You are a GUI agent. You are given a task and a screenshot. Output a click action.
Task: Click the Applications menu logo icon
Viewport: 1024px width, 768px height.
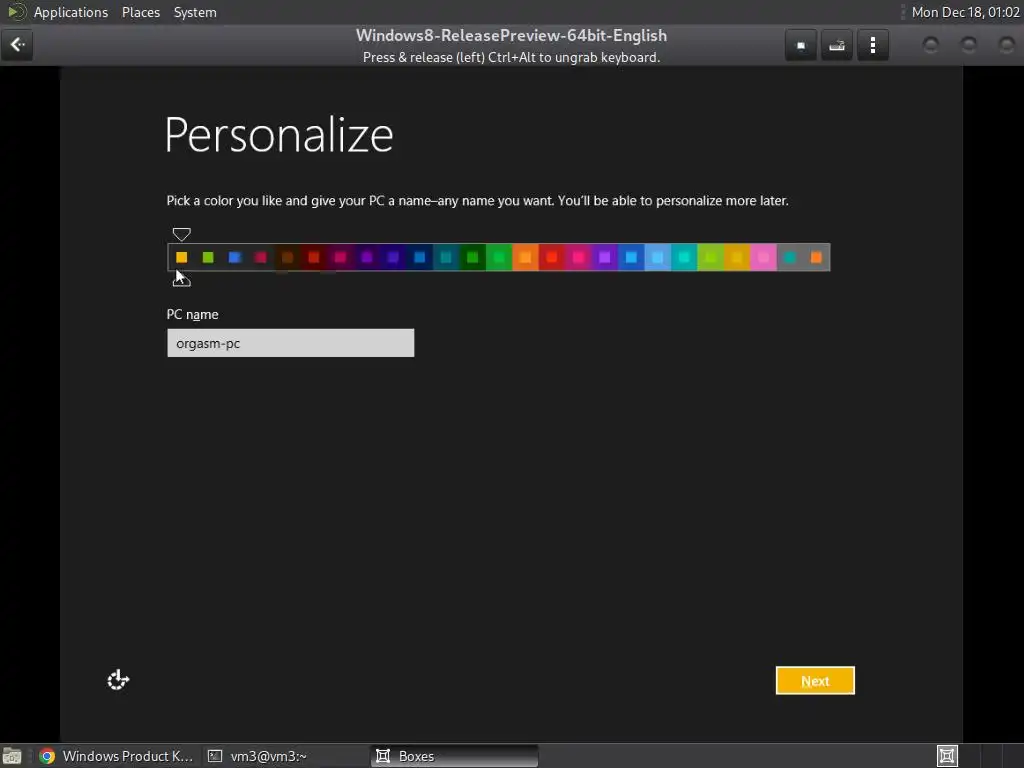point(16,12)
